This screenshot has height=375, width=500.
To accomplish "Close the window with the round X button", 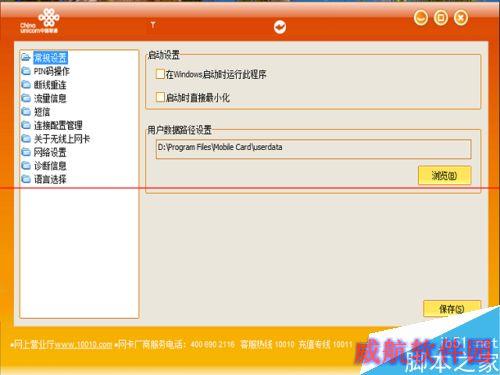I will click(x=461, y=18).
